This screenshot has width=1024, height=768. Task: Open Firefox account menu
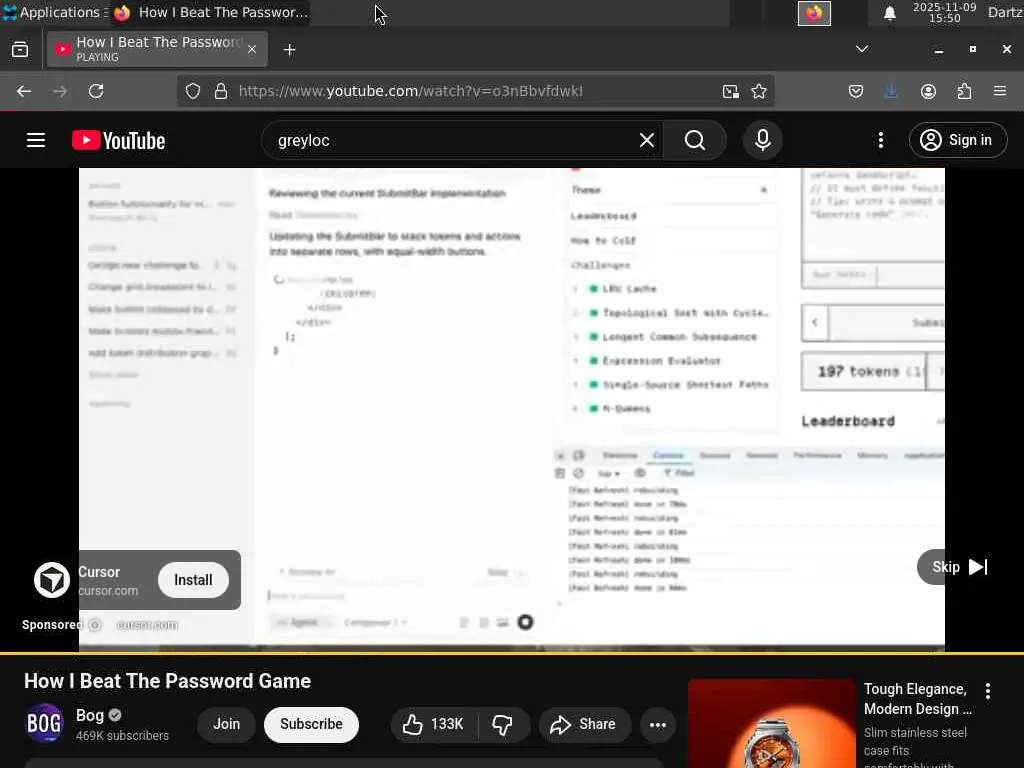[x=928, y=91]
